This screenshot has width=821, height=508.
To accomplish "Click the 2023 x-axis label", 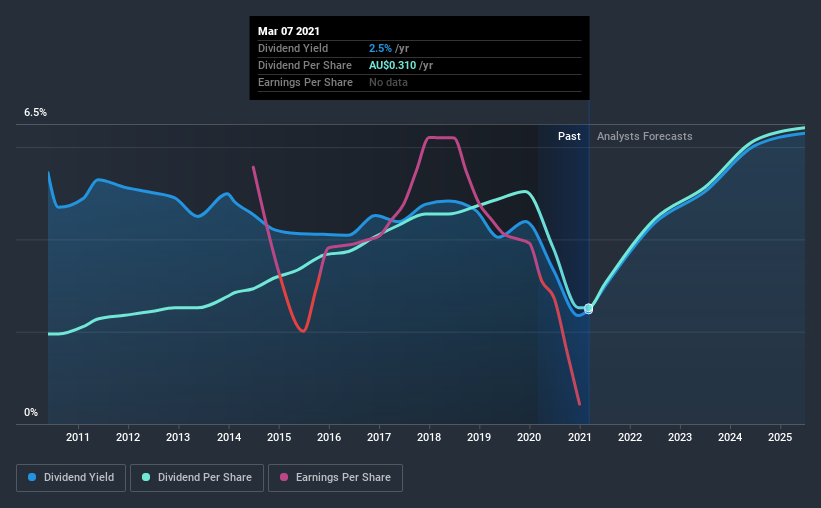I will pyautogui.click(x=680, y=437).
